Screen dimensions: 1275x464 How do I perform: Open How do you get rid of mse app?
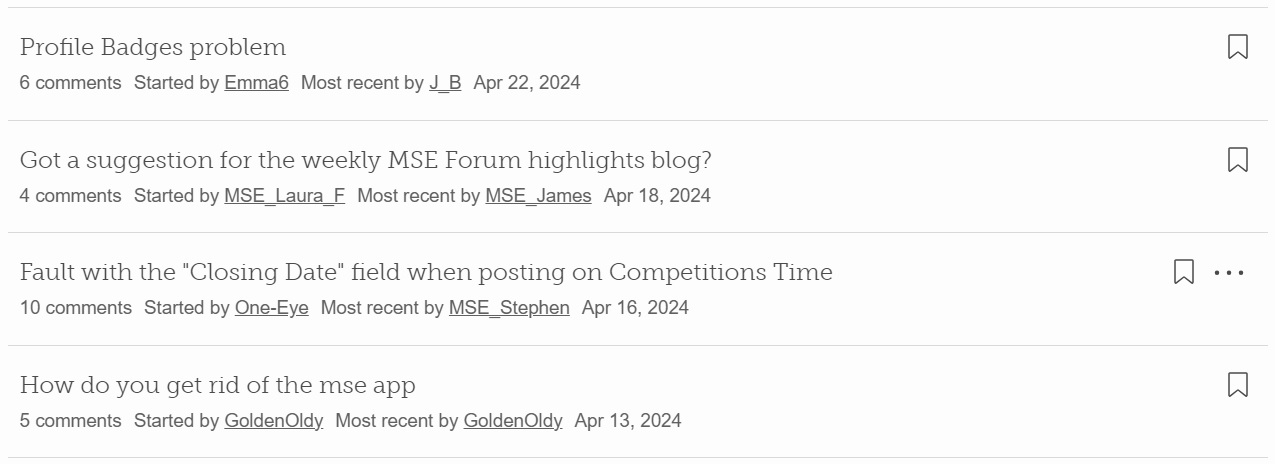coord(218,385)
